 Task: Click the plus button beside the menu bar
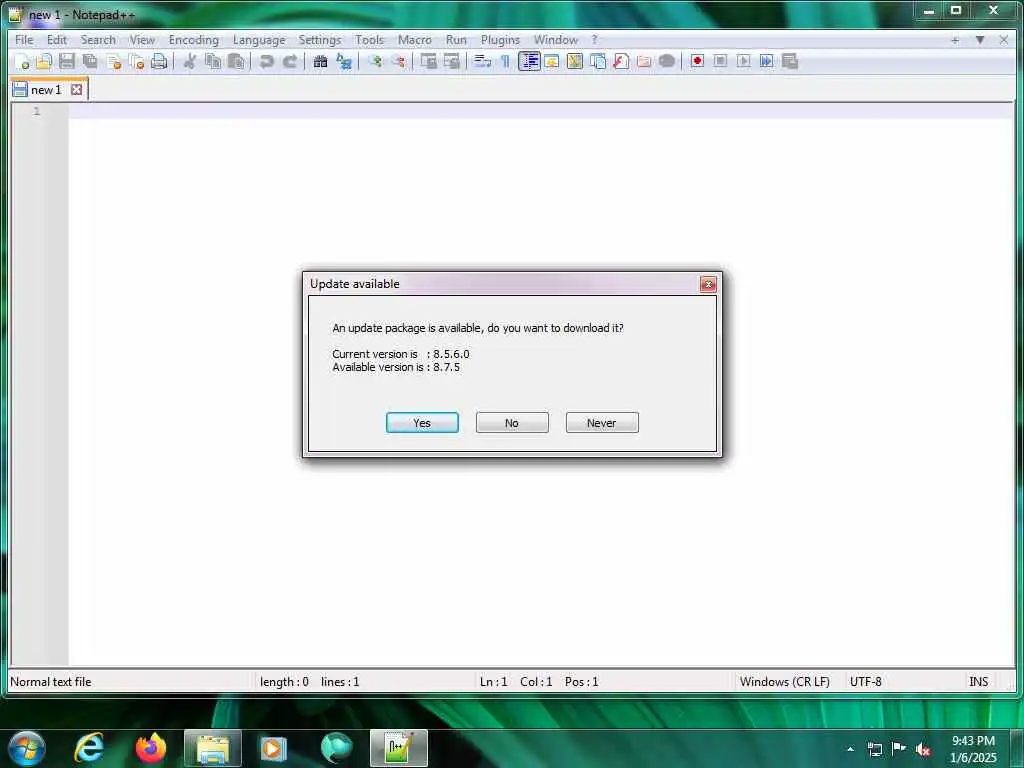[955, 40]
